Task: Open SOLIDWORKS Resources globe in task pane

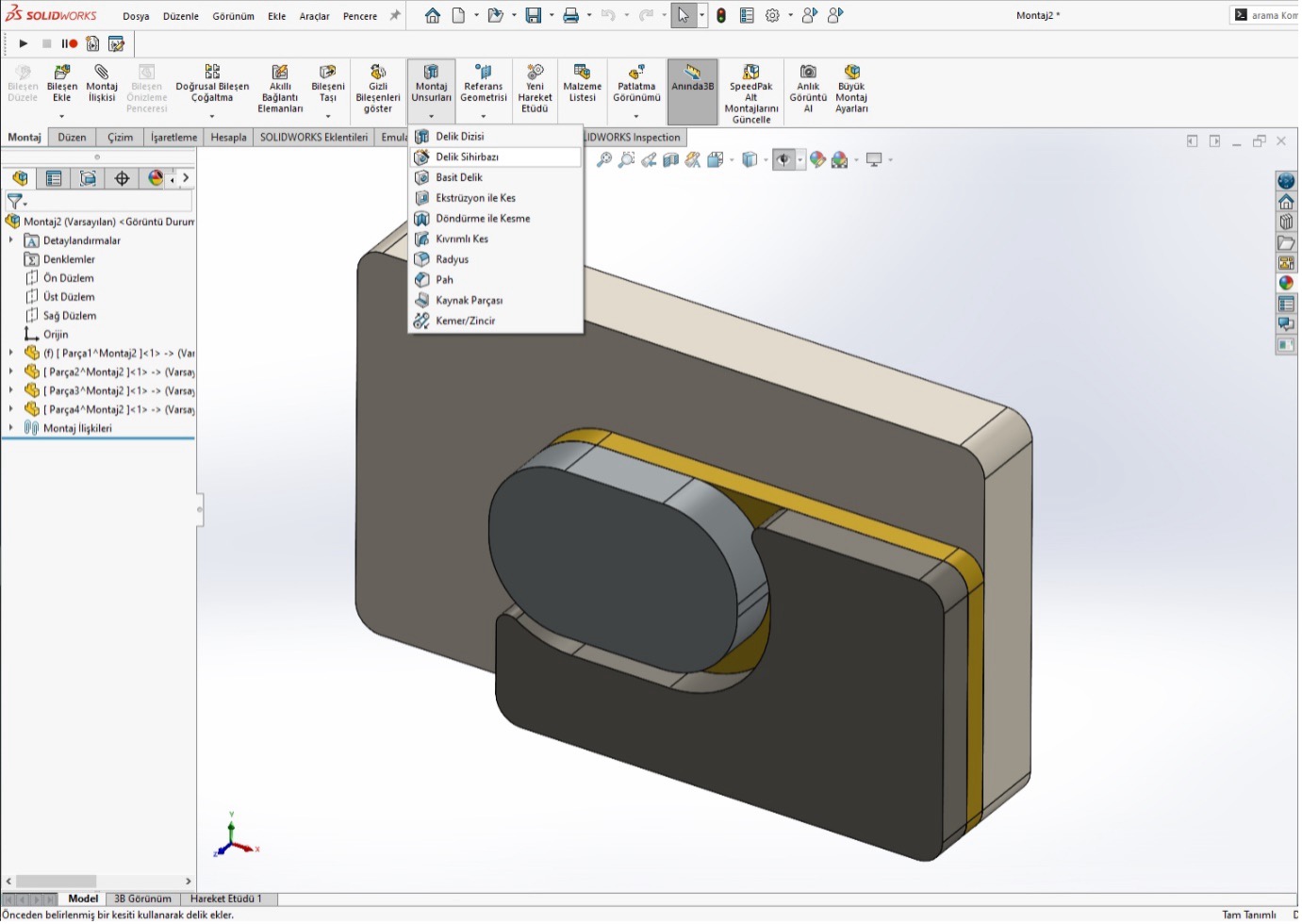Action: coord(1286,181)
